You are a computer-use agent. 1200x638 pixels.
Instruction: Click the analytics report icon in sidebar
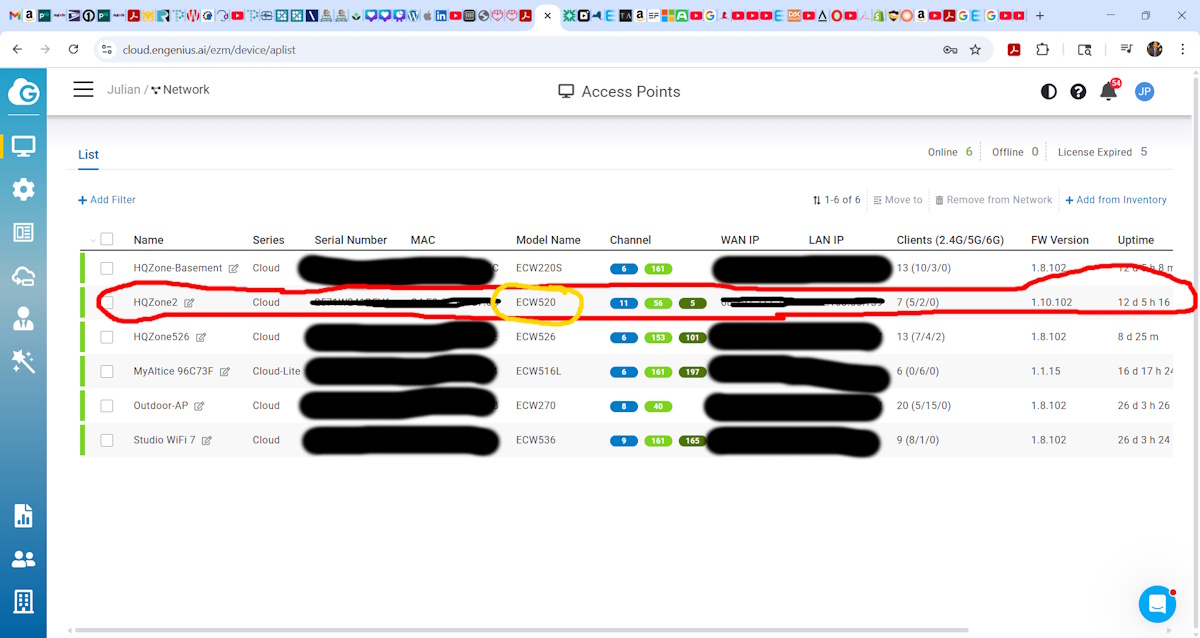click(x=23, y=516)
